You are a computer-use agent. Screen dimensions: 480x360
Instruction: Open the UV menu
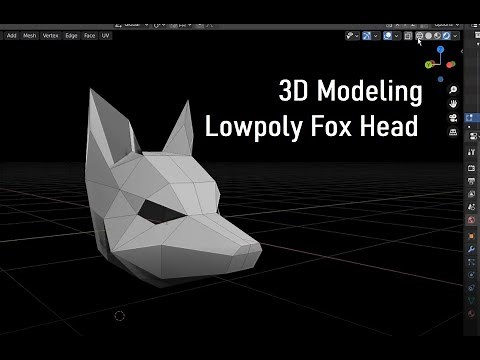point(105,36)
